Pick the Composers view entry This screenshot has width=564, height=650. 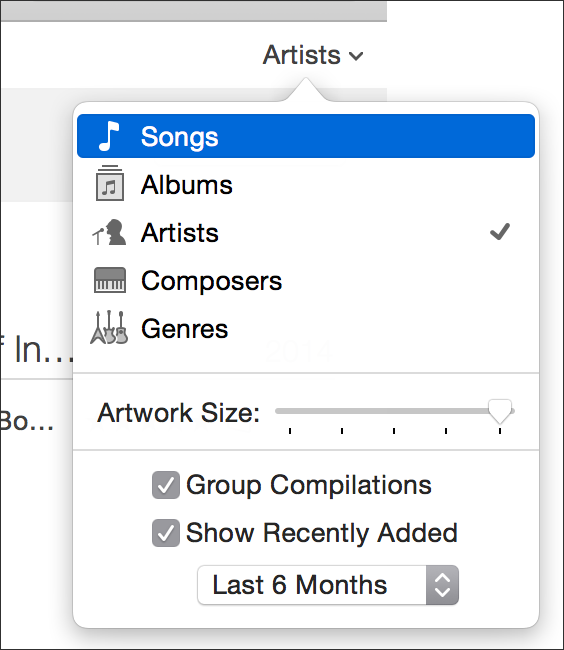[306, 281]
